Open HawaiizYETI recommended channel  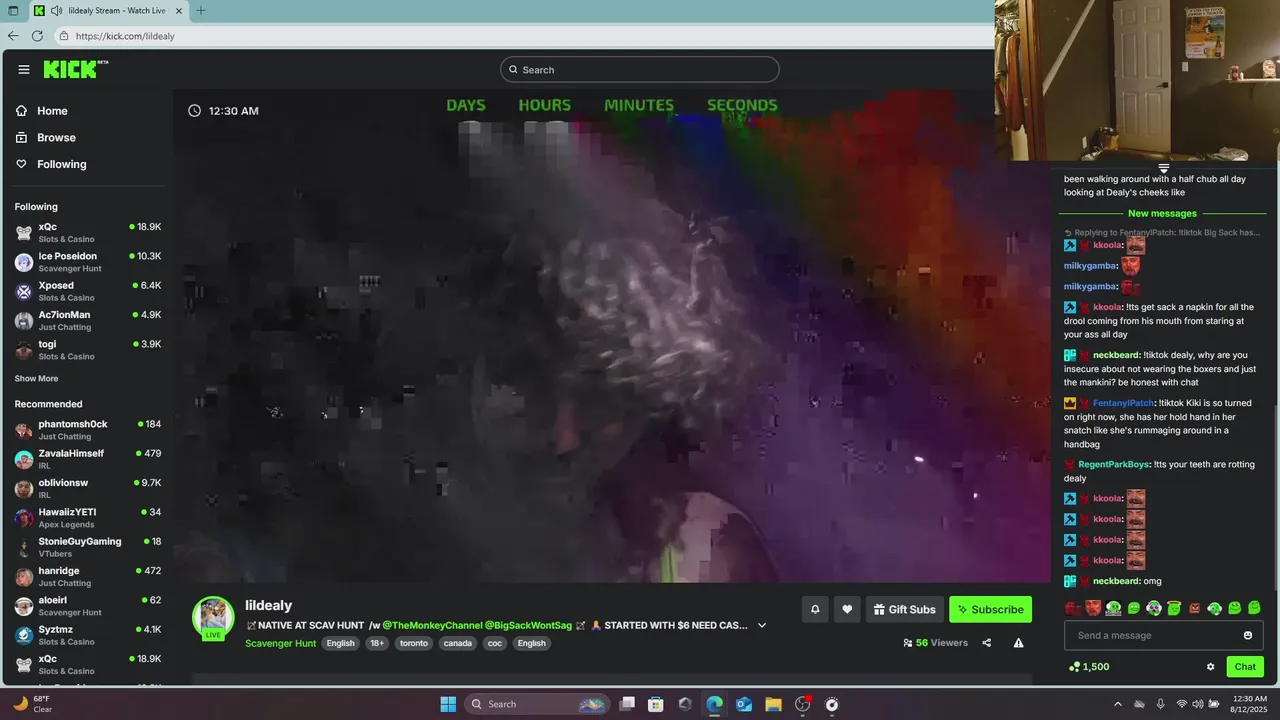(88, 518)
